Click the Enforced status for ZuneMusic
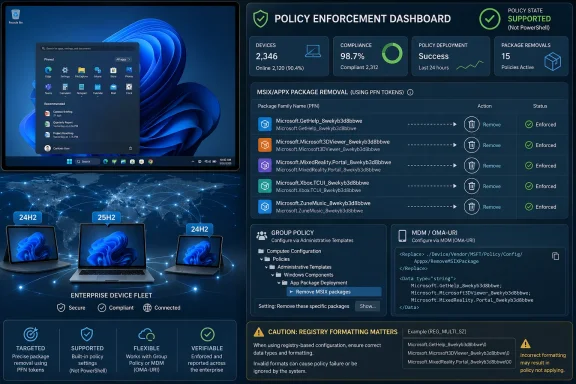This screenshot has height=384, width=576. [540, 207]
